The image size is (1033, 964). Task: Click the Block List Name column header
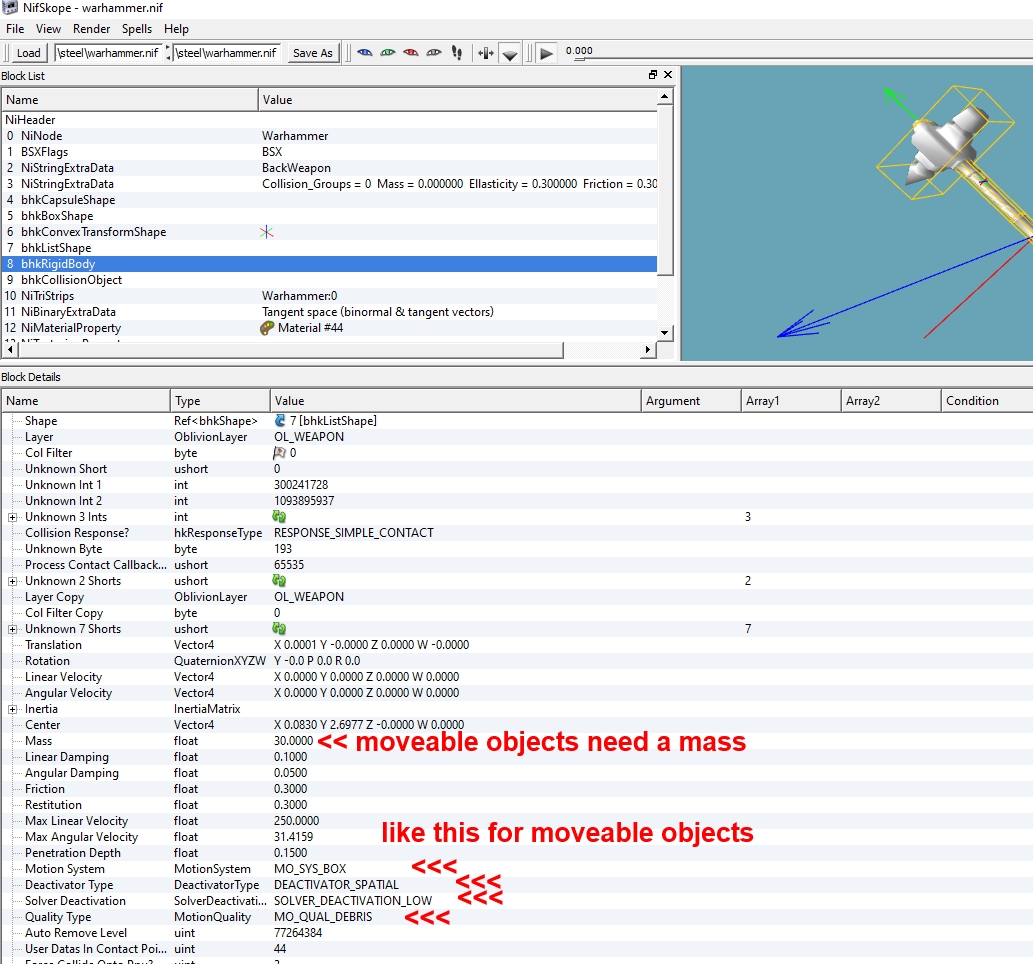(130, 99)
